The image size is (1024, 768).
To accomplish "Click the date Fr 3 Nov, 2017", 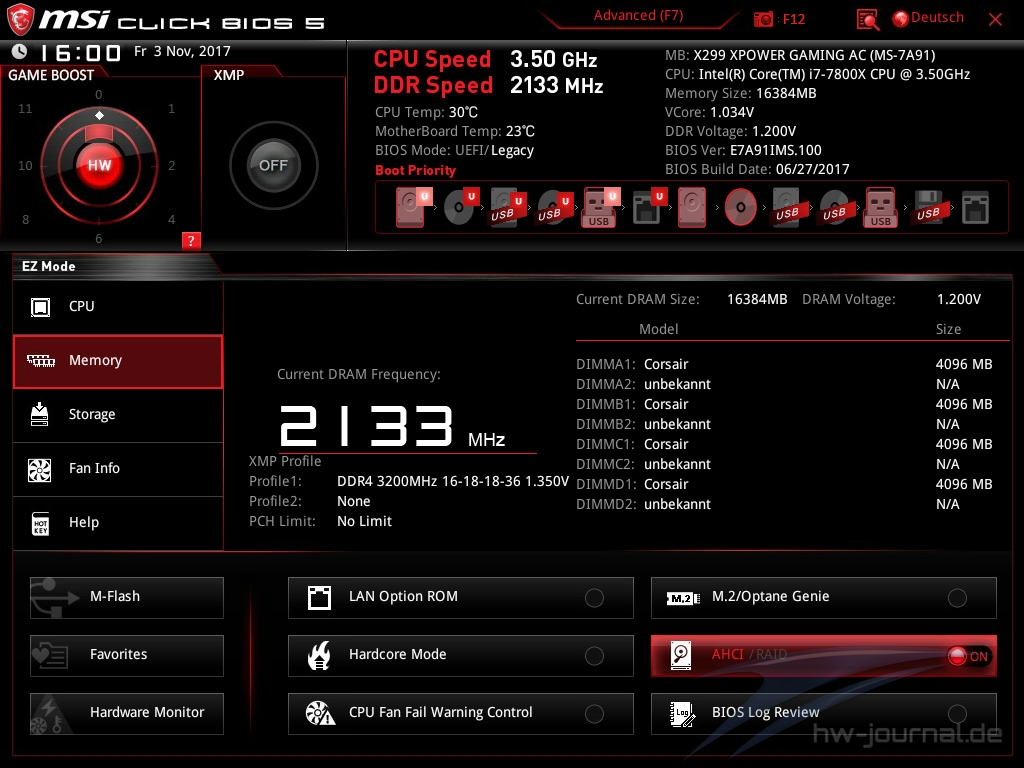I will click(x=182, y=51).
